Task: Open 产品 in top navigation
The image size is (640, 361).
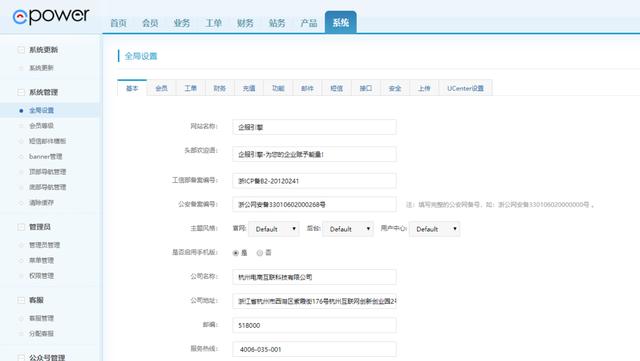Action: 309,23
